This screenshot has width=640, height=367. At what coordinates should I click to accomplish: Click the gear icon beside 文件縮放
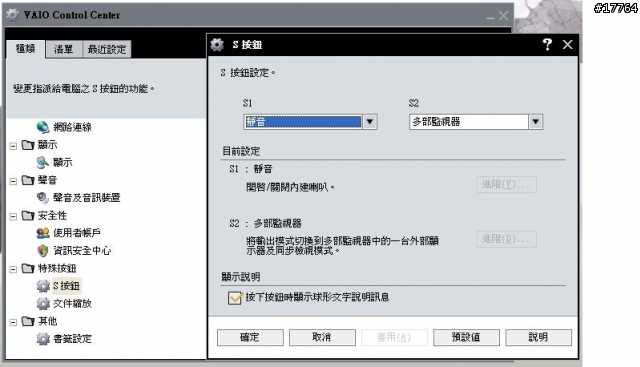click(43, 303)
